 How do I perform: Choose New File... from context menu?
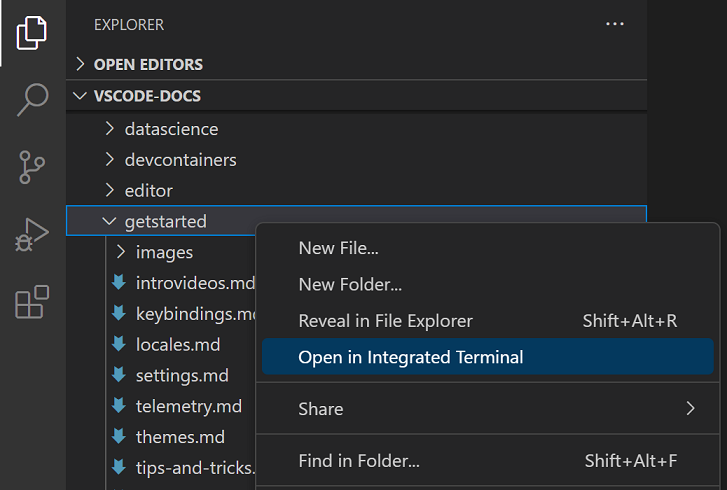pyautogui.click(x=338, y=248)
